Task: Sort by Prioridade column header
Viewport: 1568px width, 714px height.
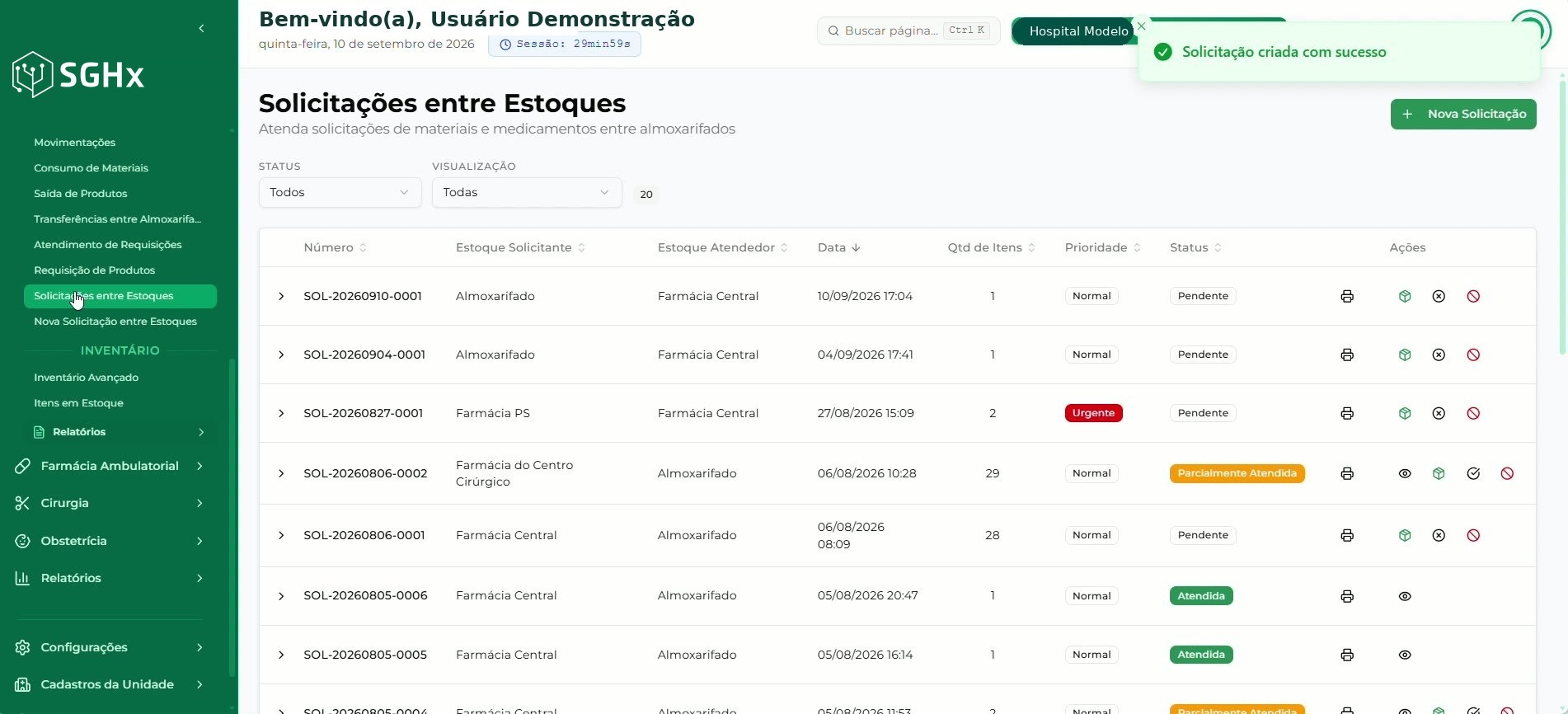Action: click(1102, 247)
